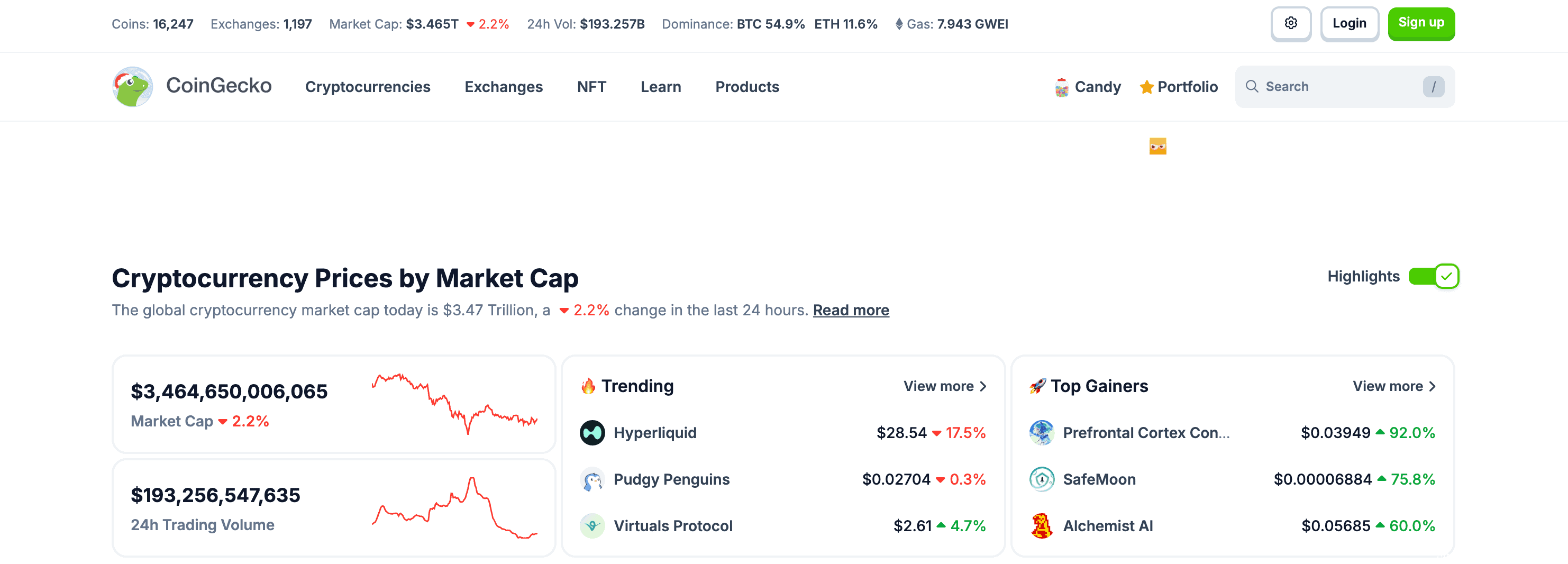The height and width of the screenshot is (564, 1568).
Task: Follow the Read more link
Action: pyautogui.click(x=850, y=311)
